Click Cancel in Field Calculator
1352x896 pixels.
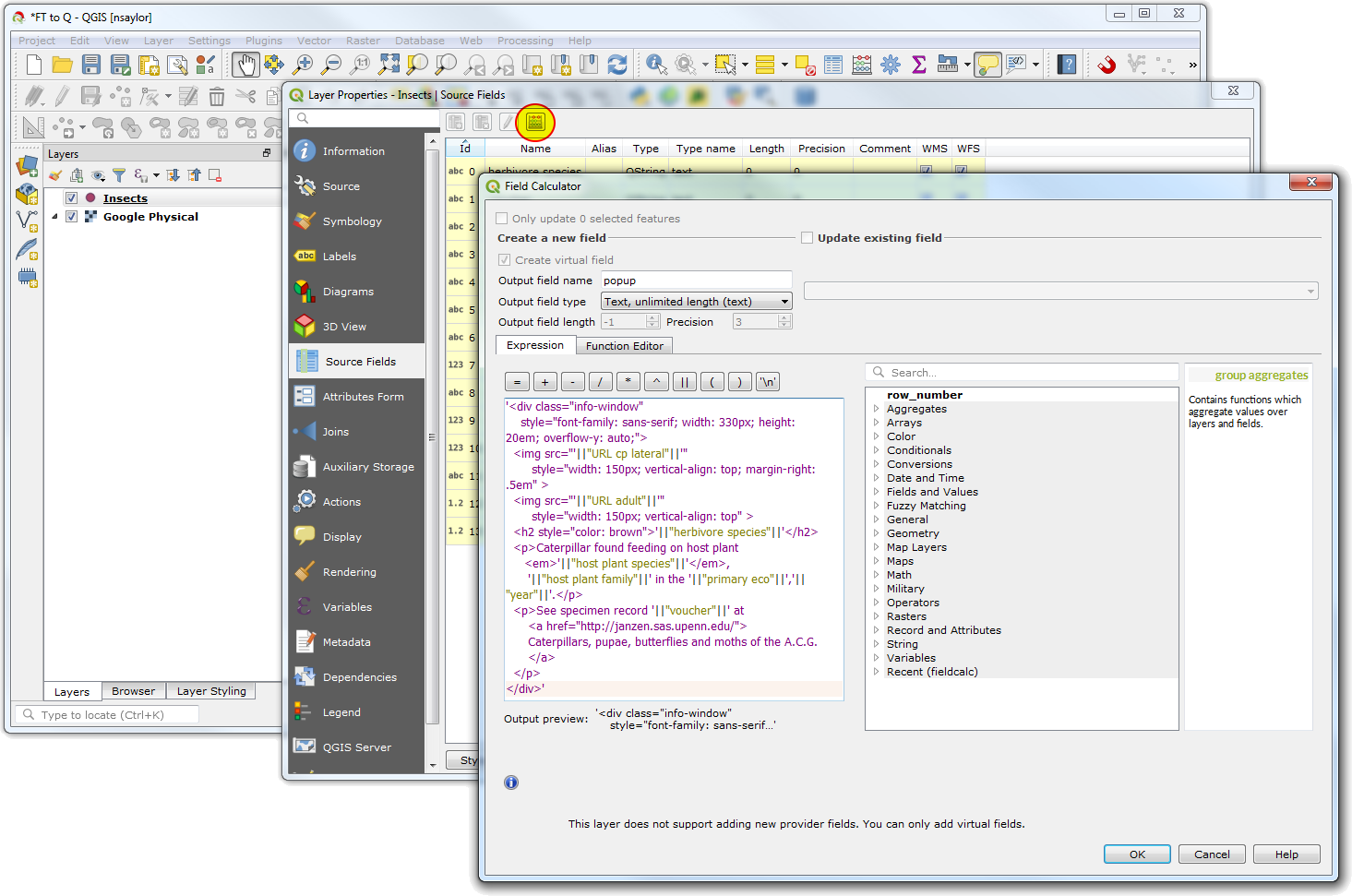(1212, 854)
